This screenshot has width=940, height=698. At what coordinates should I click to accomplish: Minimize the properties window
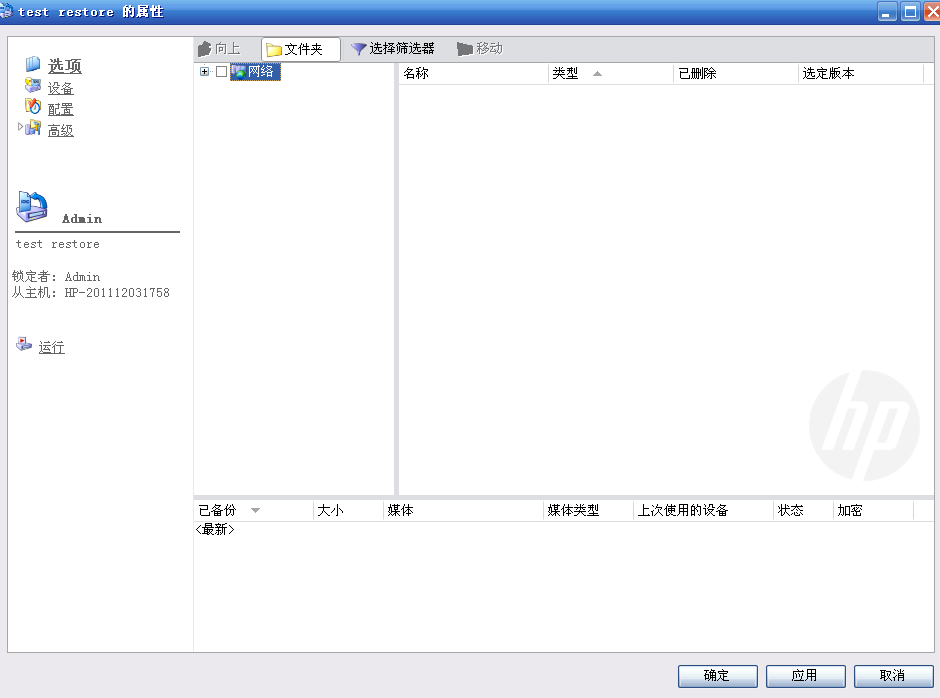click(x=887, y=11)
